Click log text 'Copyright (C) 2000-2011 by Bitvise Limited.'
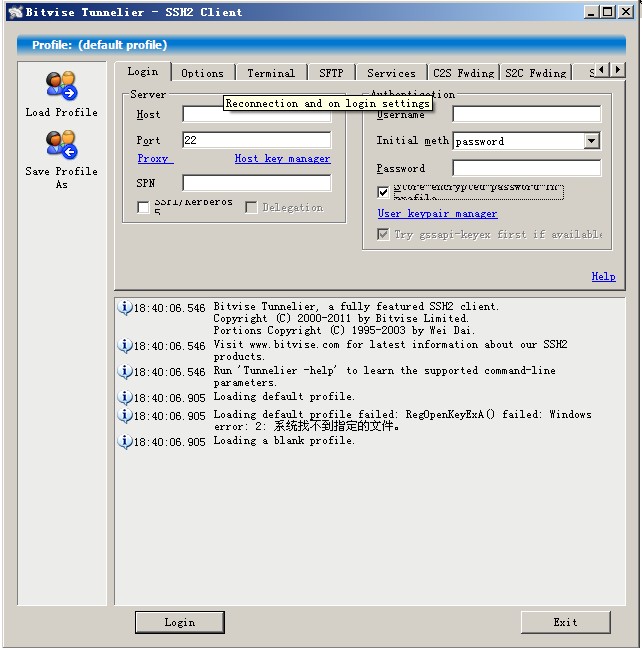Image resolution: width=642 pixels, height=648 pixels. coord(341,318)
